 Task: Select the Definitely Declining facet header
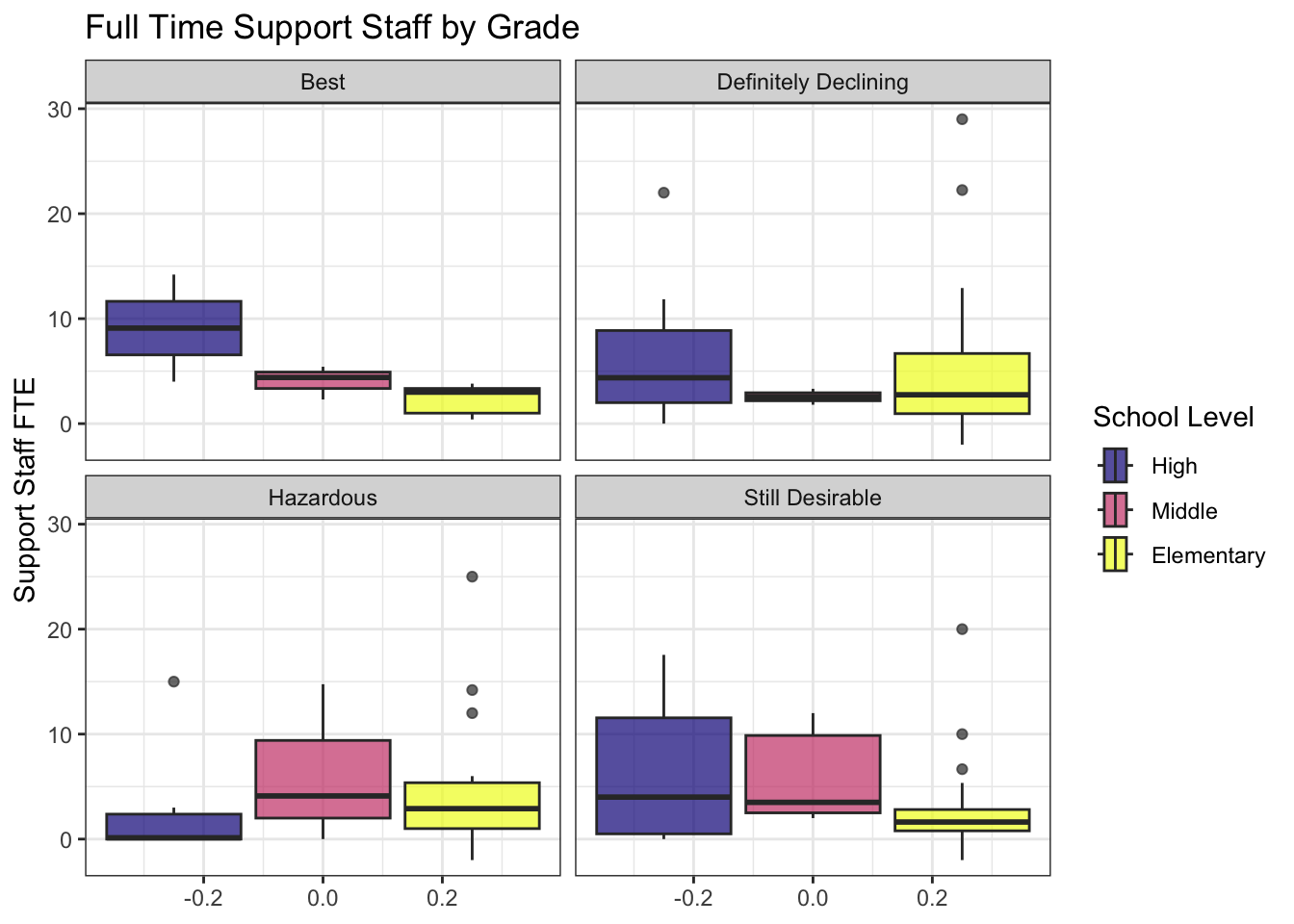pyautogui.click(x=813, y=82)
